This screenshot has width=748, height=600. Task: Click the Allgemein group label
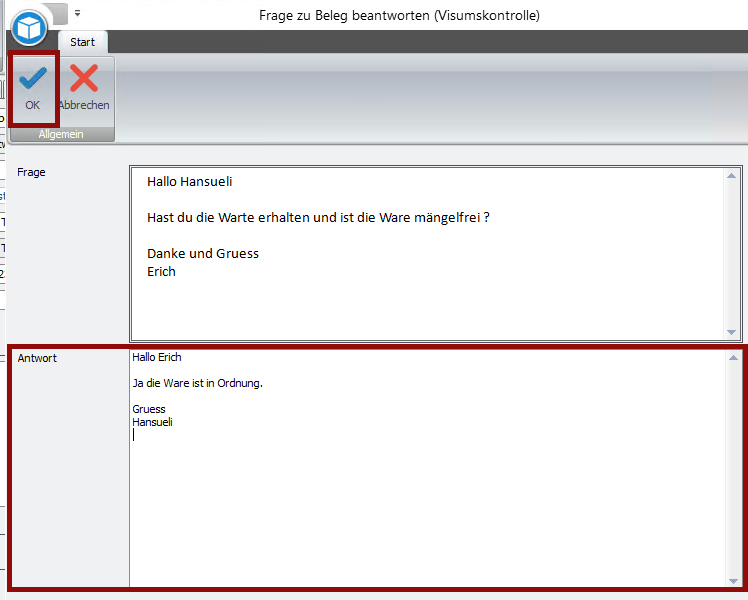click(61, 134)
